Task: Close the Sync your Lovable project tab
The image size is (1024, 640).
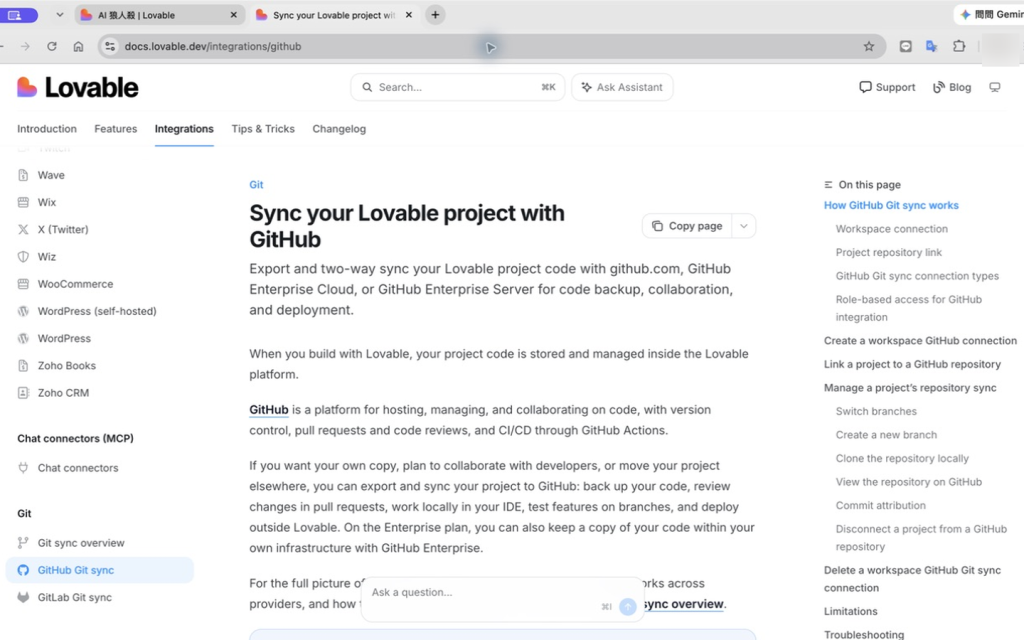Action: [409, 14]
